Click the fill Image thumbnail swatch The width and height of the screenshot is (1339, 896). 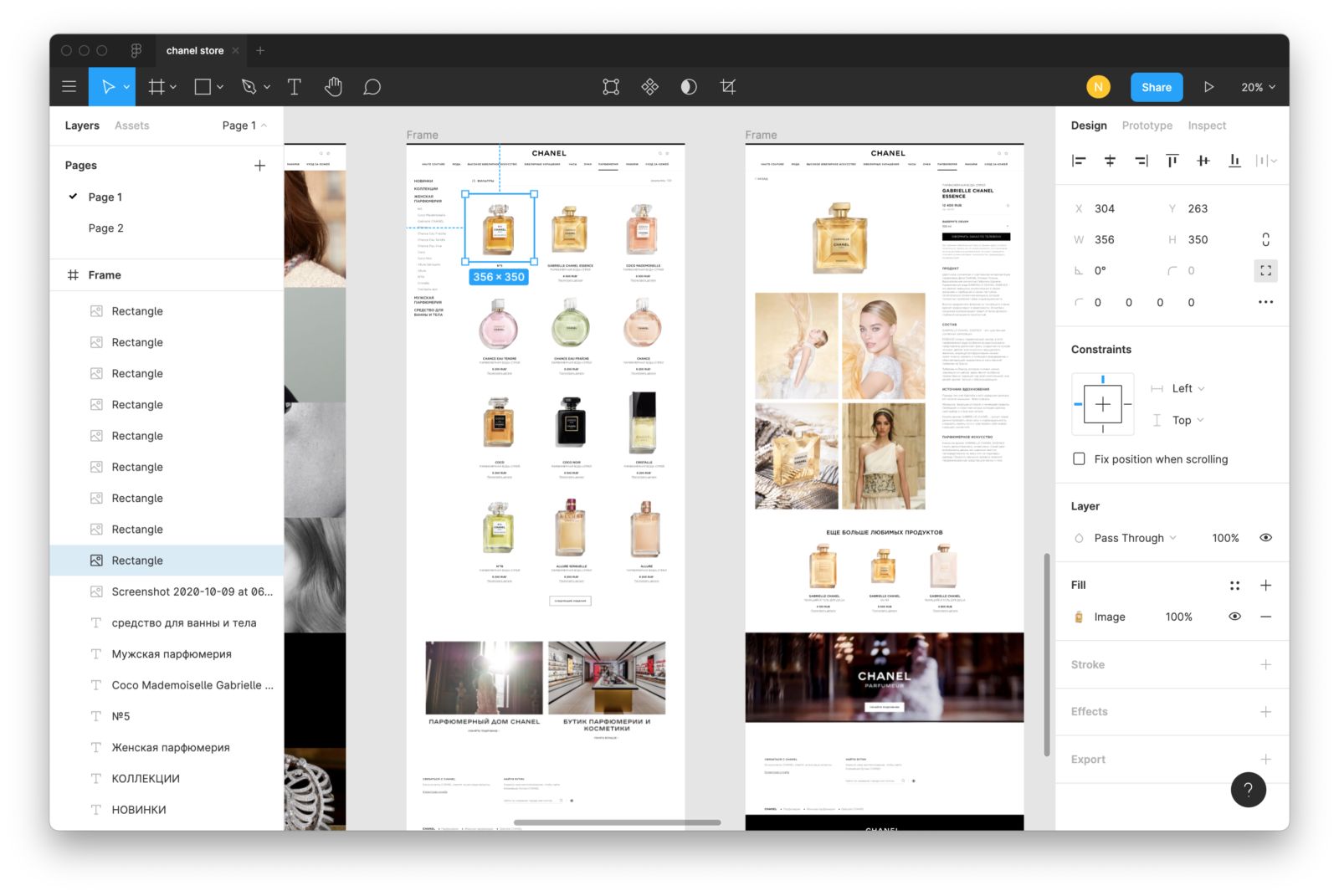[x=1079, y=617]
